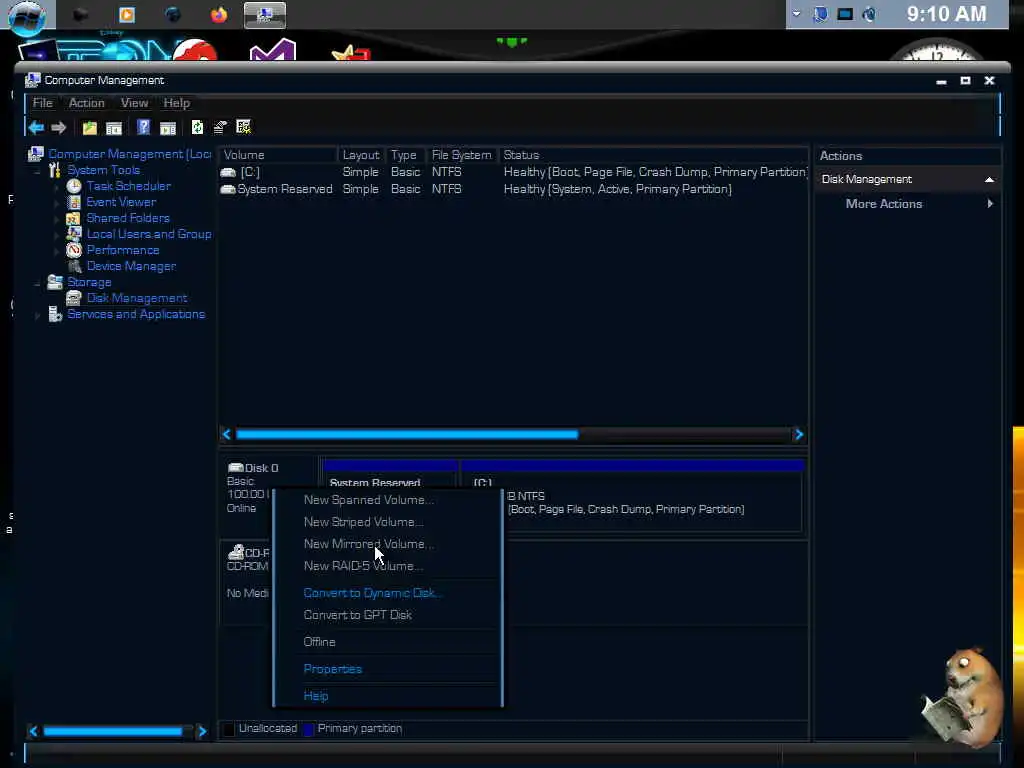Expand the More Actions submenu arrow
The image size is (1024, 768).
point(990,204)
